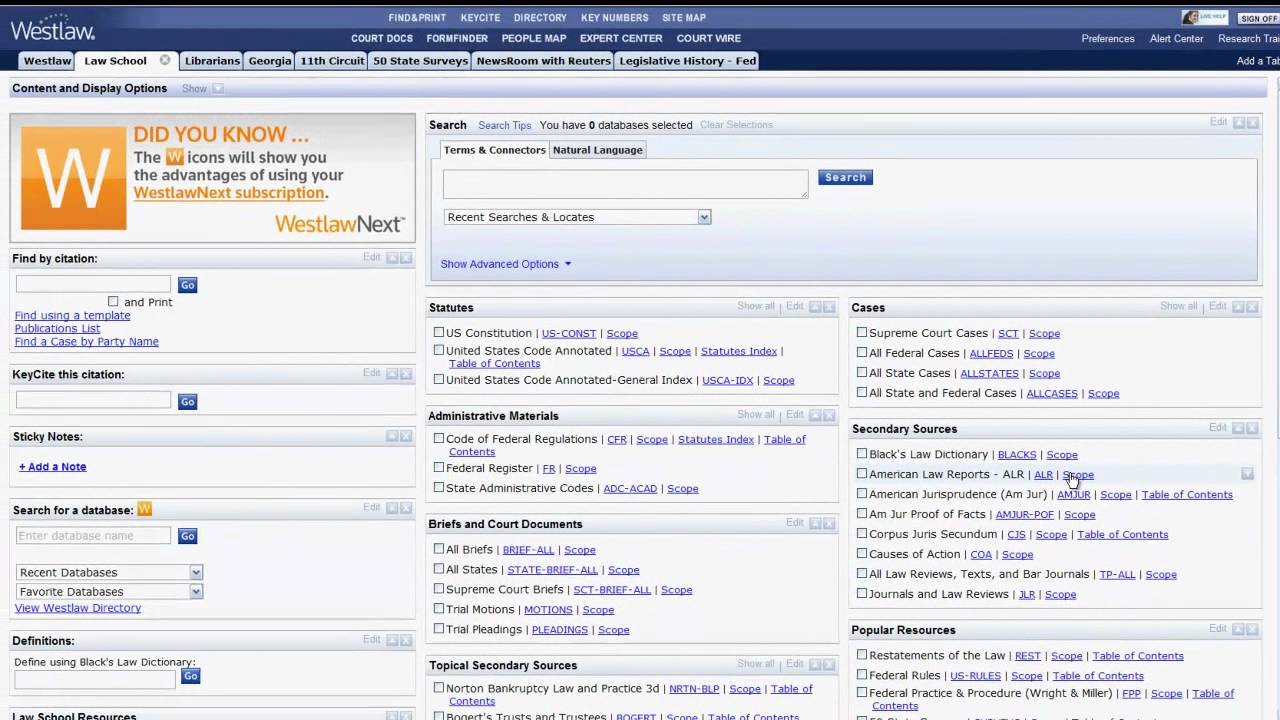Check the United States Code Annotated box
Image resolution: width=1280 pixels, height=720 pixels.
(x=439, y=350)
